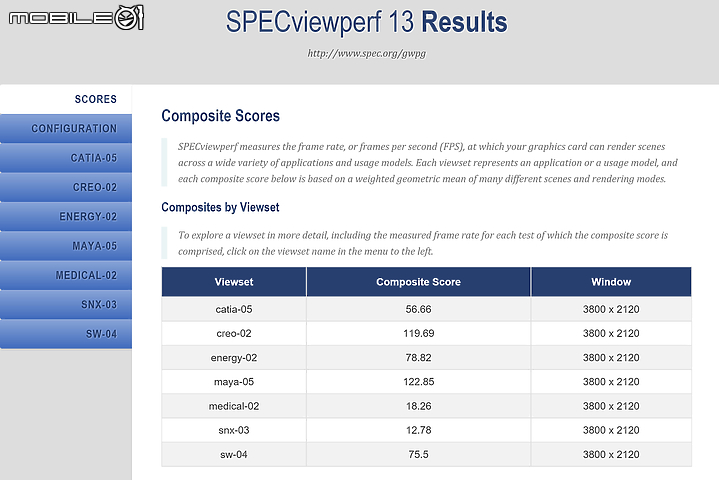Screen dimensions: 719x480
Task: Open the CONFIGURATION sidebar tab
Action: tap(66, 128)
